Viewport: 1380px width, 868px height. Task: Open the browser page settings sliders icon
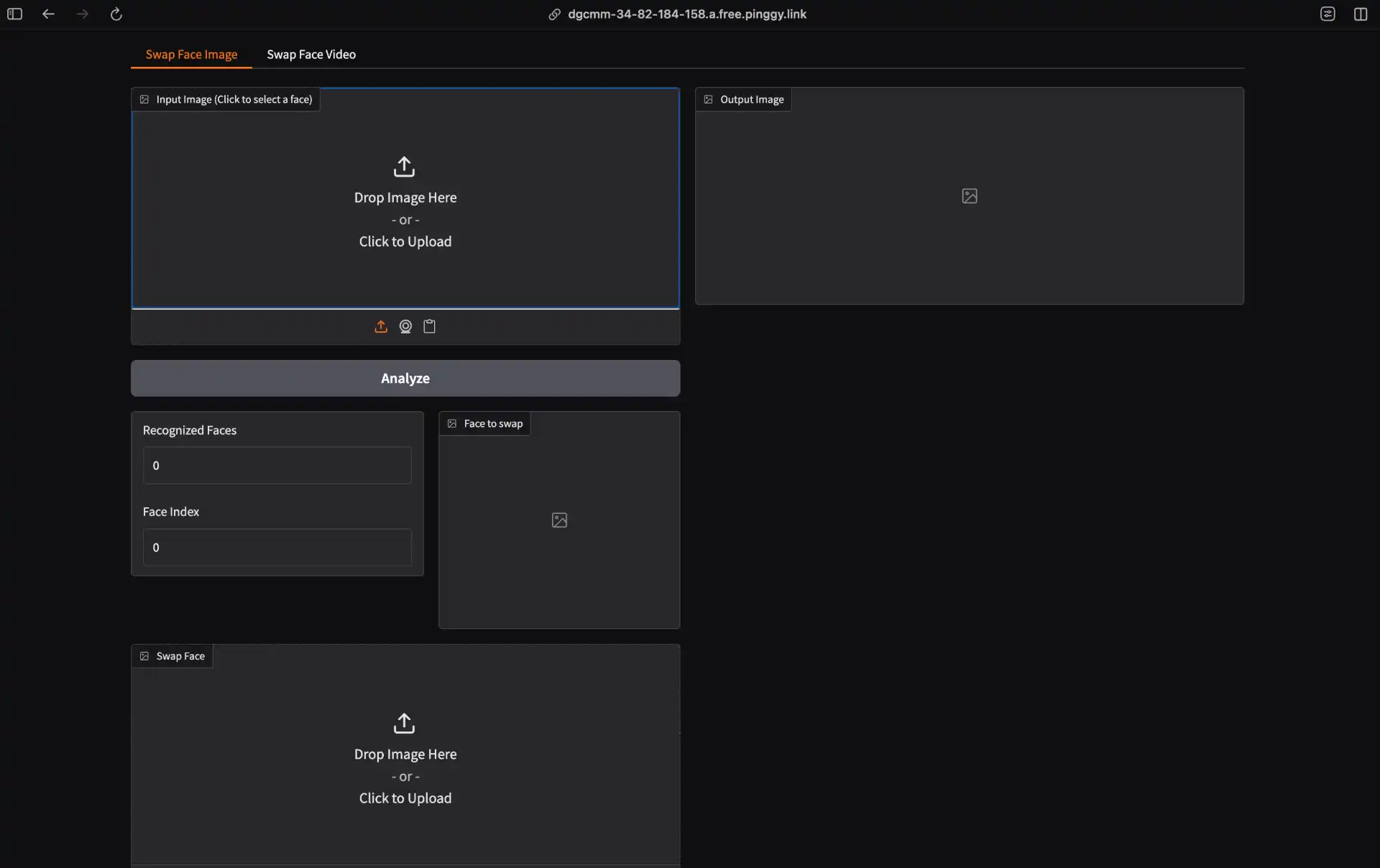coord(1328,14)
